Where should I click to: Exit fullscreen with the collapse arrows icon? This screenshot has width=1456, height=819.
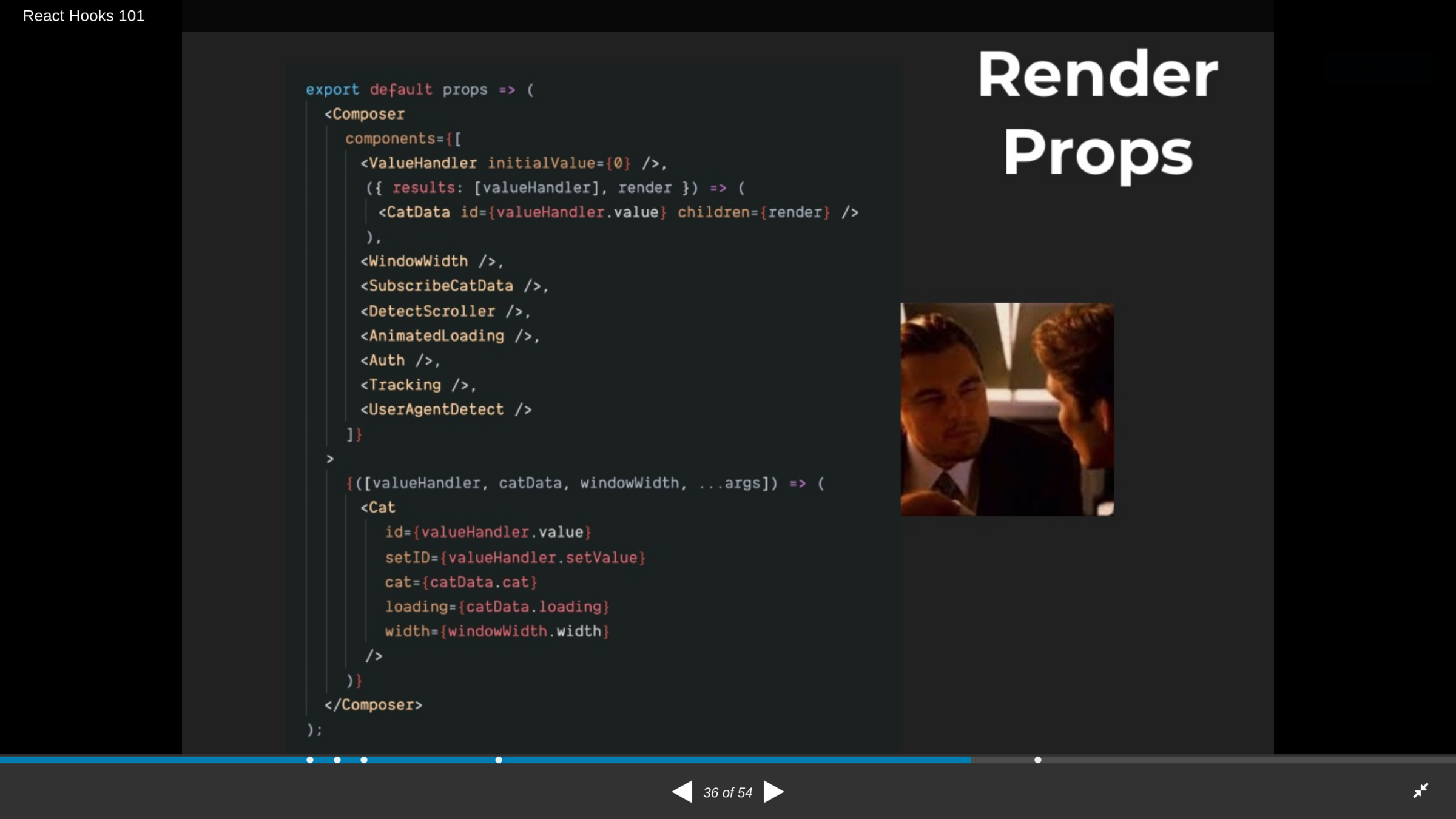coord(1420,790)
